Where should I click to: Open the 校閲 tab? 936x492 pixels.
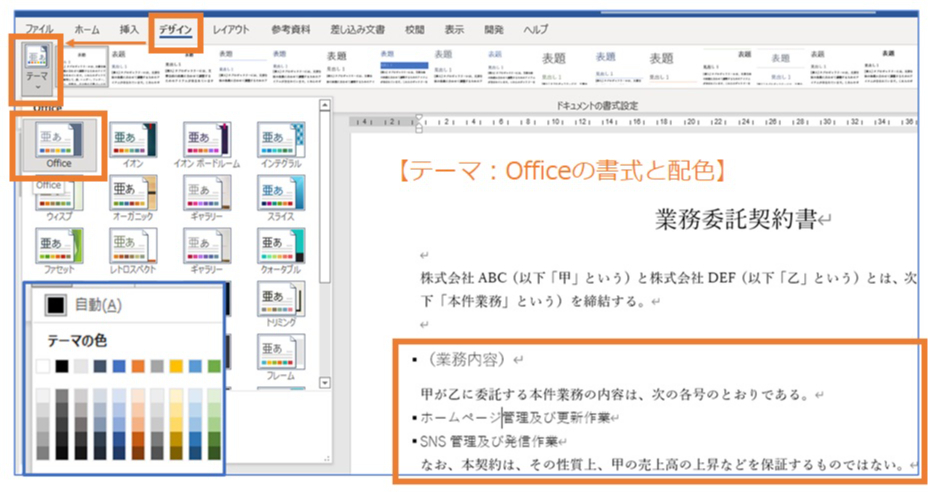tap(415, 29)
